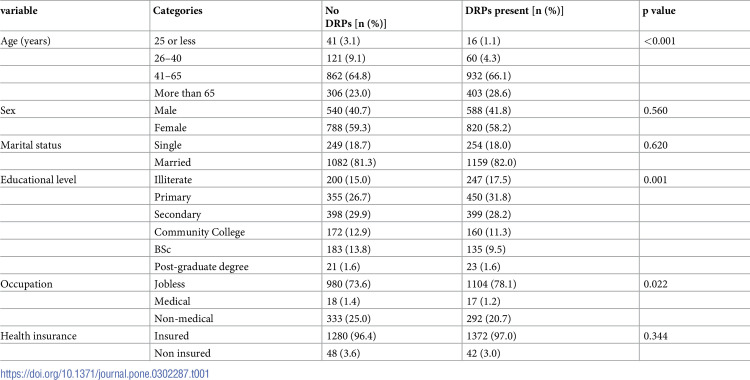Click the '<0.001' p value cell
Viewport: 750px width, 380px height.
point(660,41)
